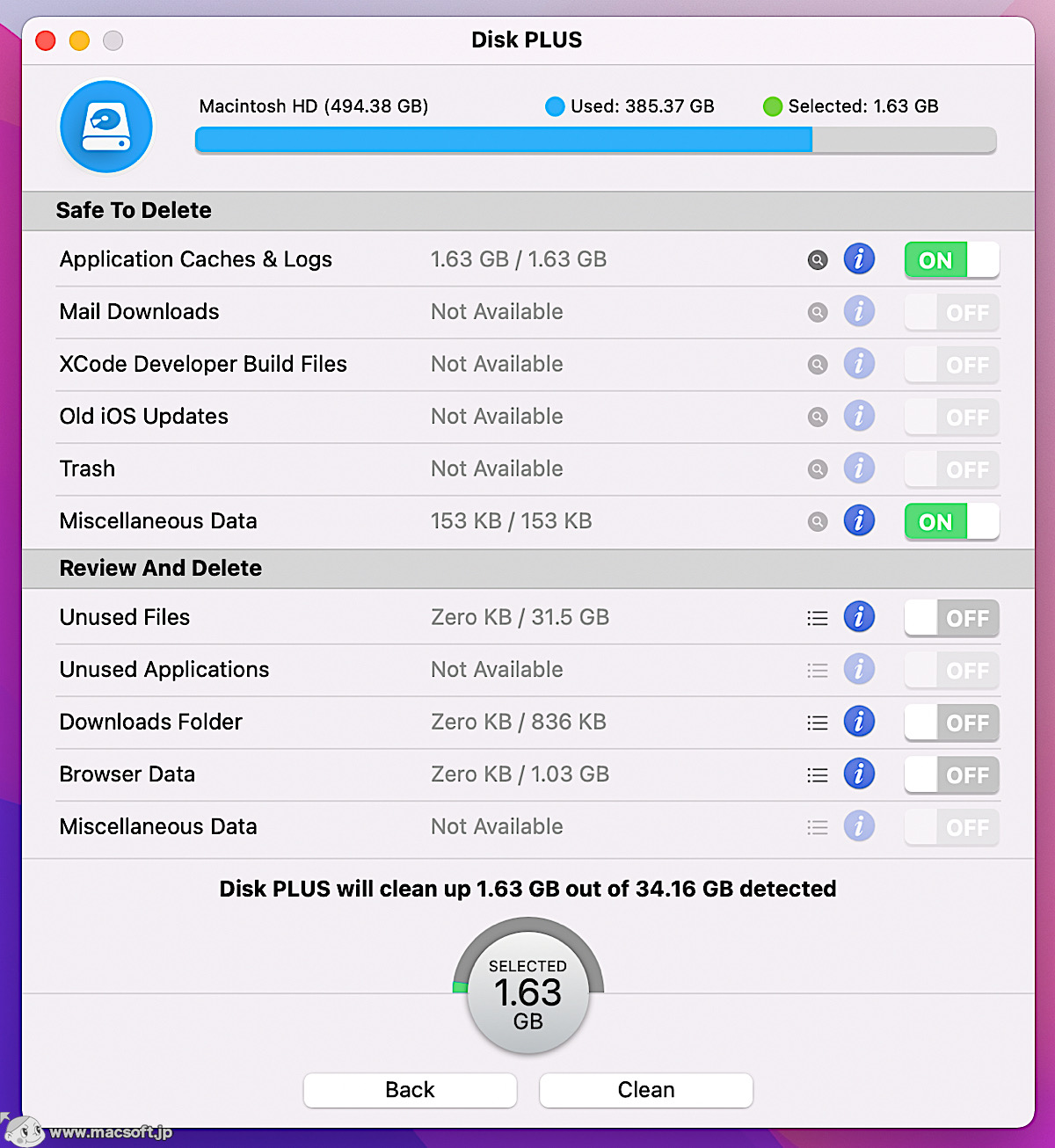Screen dimensions: 1055x1148
Task: Open info for Application Caches & Logs
Action: (859, 259)
